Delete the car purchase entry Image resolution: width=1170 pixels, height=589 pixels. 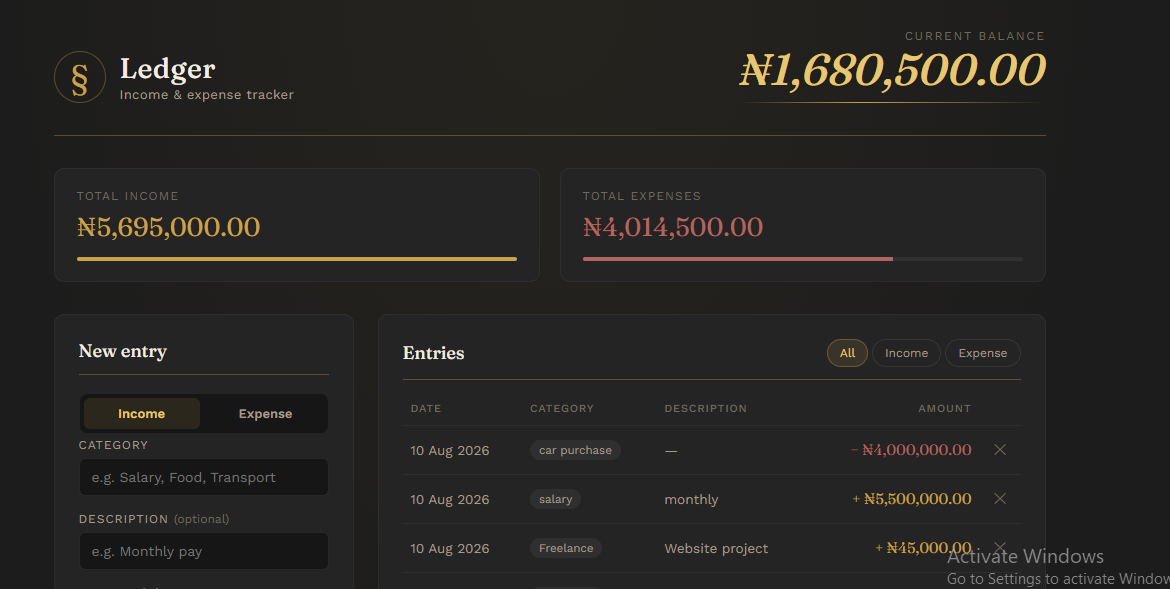(x=1000, y=449)
